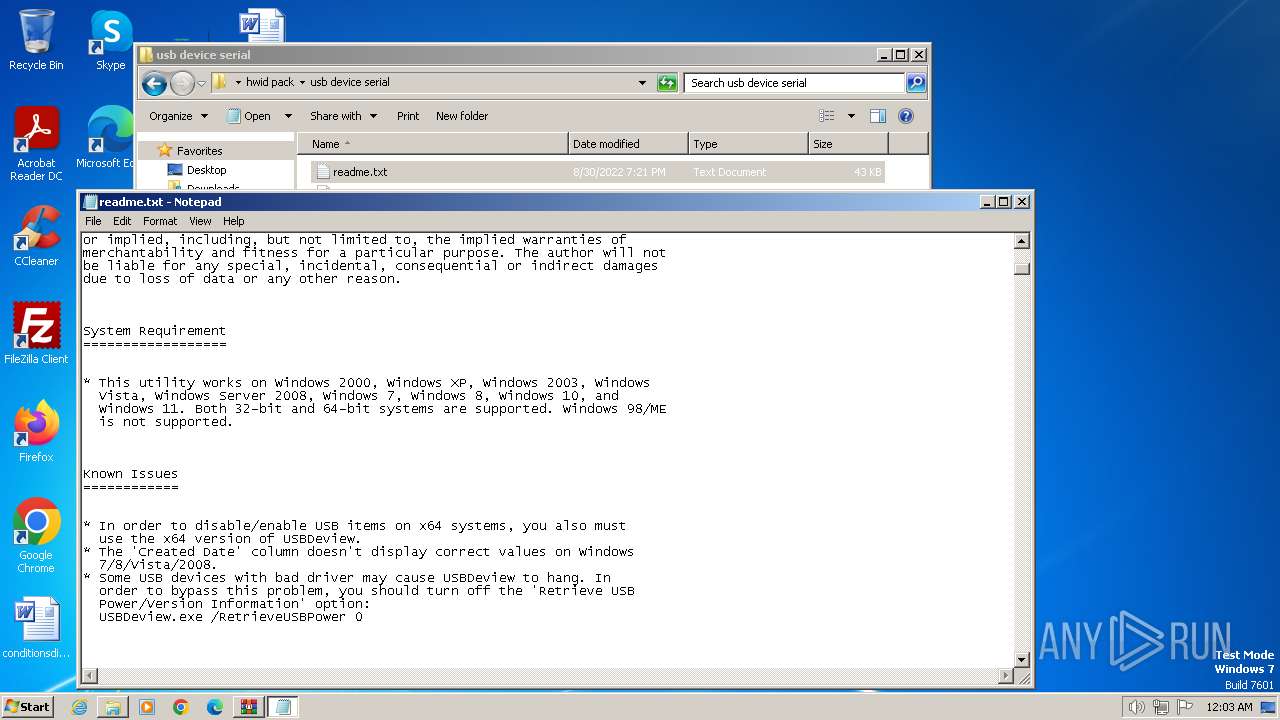Image resolution: width=1280 pixels, height=720 pixels.
Task: Open Windows Media Player from taskbar
Action: pyautogui.click(x=147, y=707)
